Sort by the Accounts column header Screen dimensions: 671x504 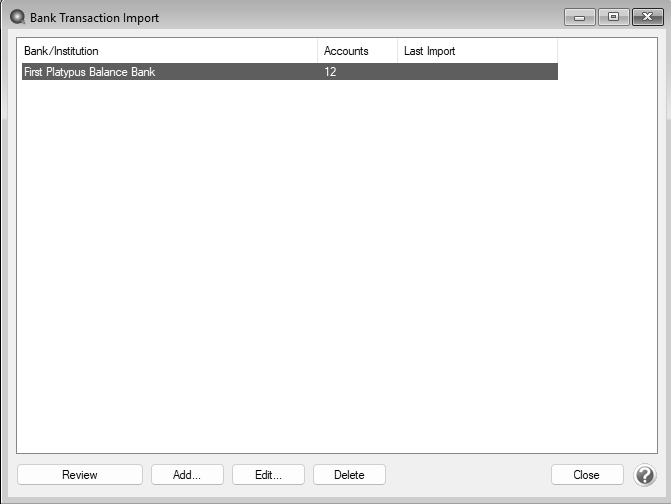(x=357, y=51)
